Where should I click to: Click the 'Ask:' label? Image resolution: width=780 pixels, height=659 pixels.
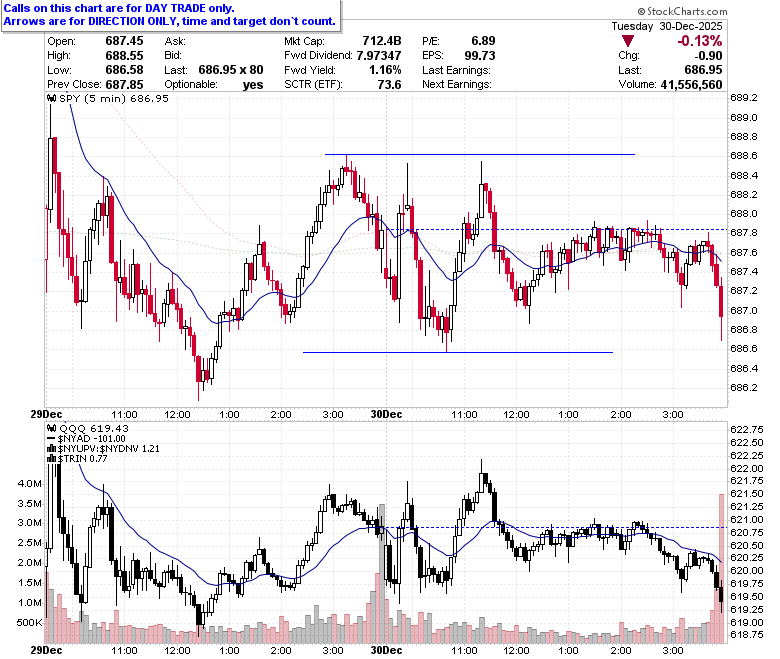pos(175,41)
